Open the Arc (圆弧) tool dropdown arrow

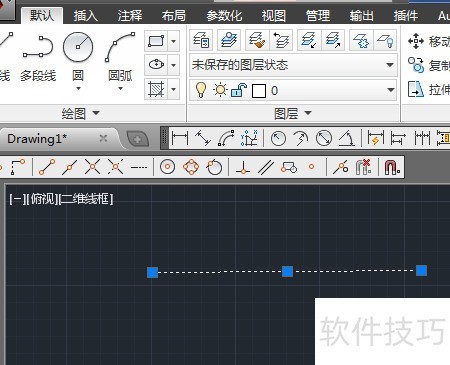click(x=120, y=89)
